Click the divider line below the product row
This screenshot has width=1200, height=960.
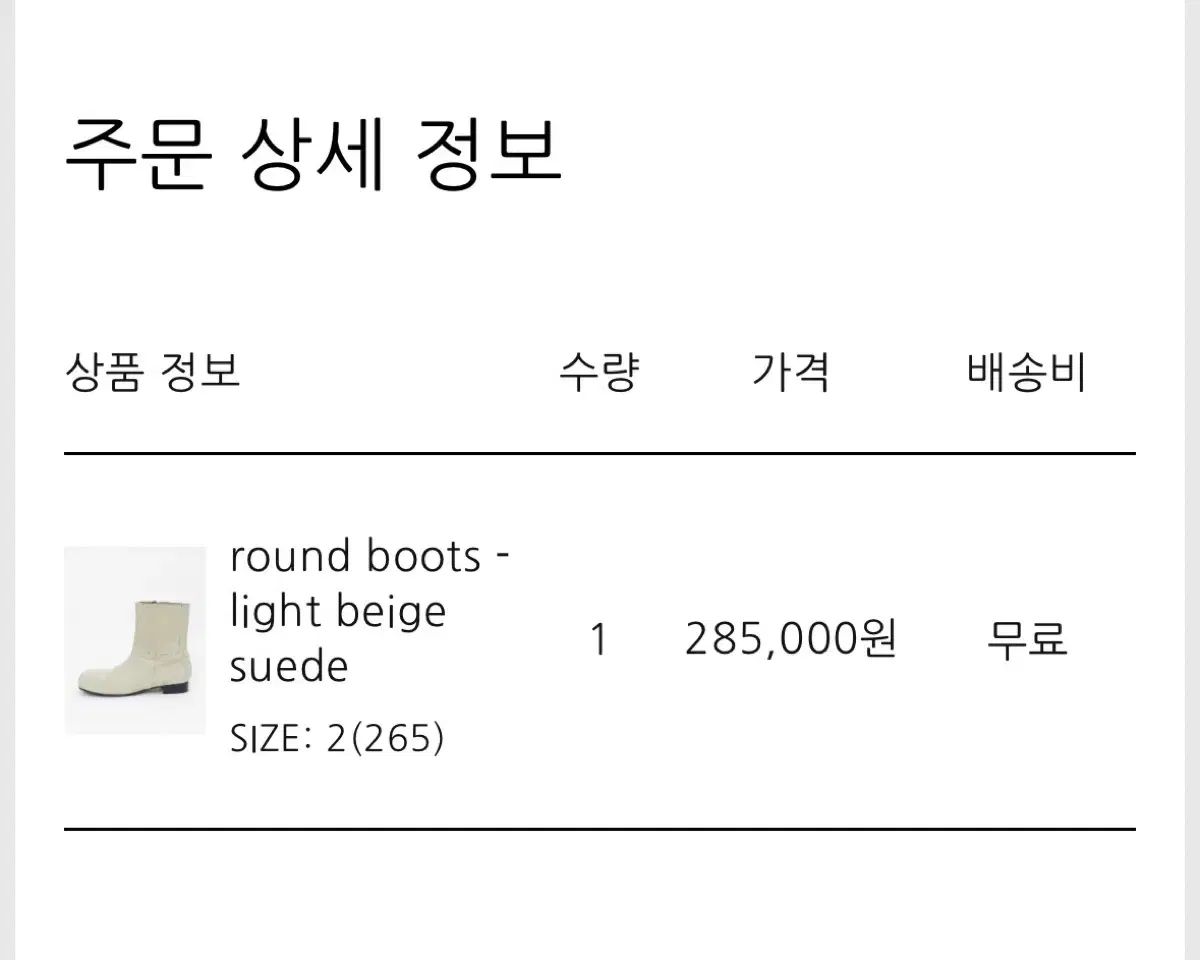click(600, 829)
